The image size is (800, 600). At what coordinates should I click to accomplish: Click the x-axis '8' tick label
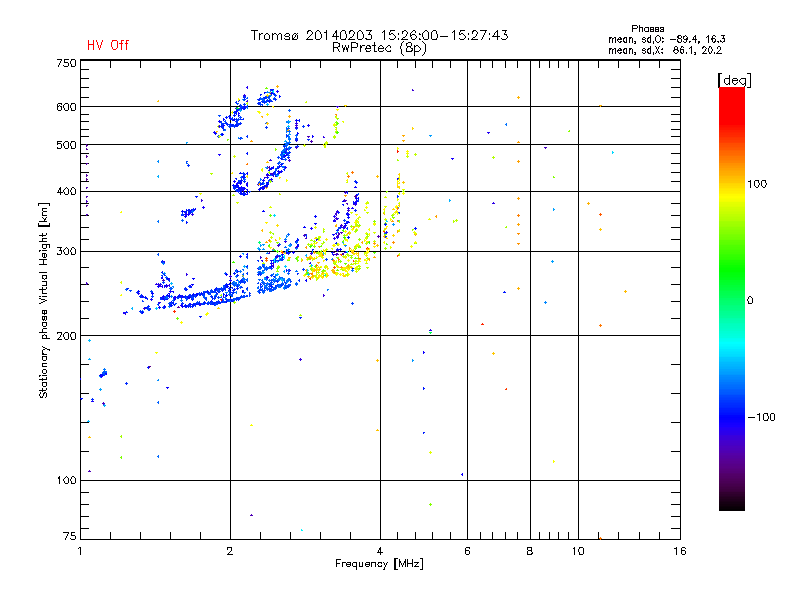coord(530,551)
